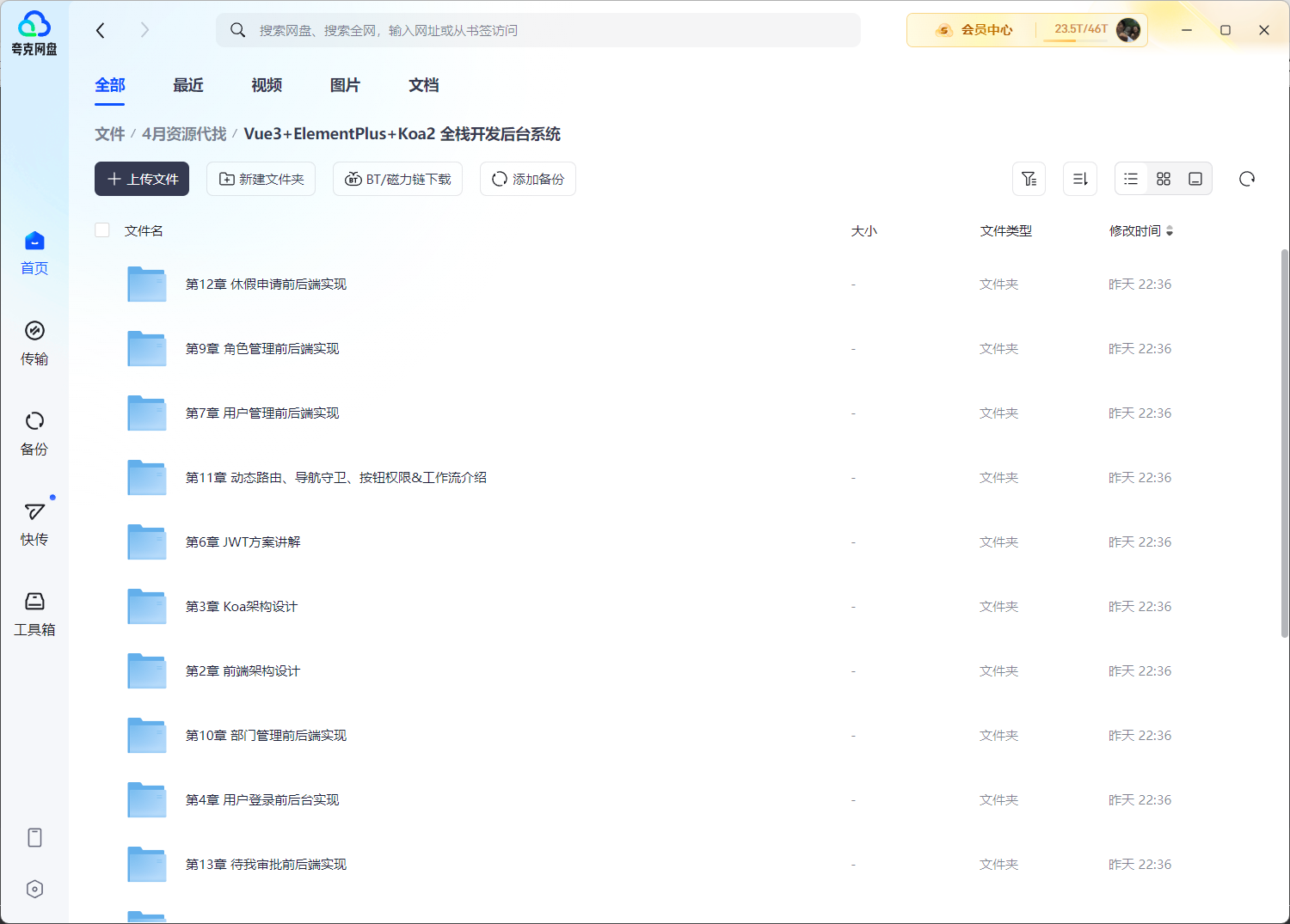Click the 添加备份 button
The height and width of the screenshot is (924, 1290).
coord(528,179)
